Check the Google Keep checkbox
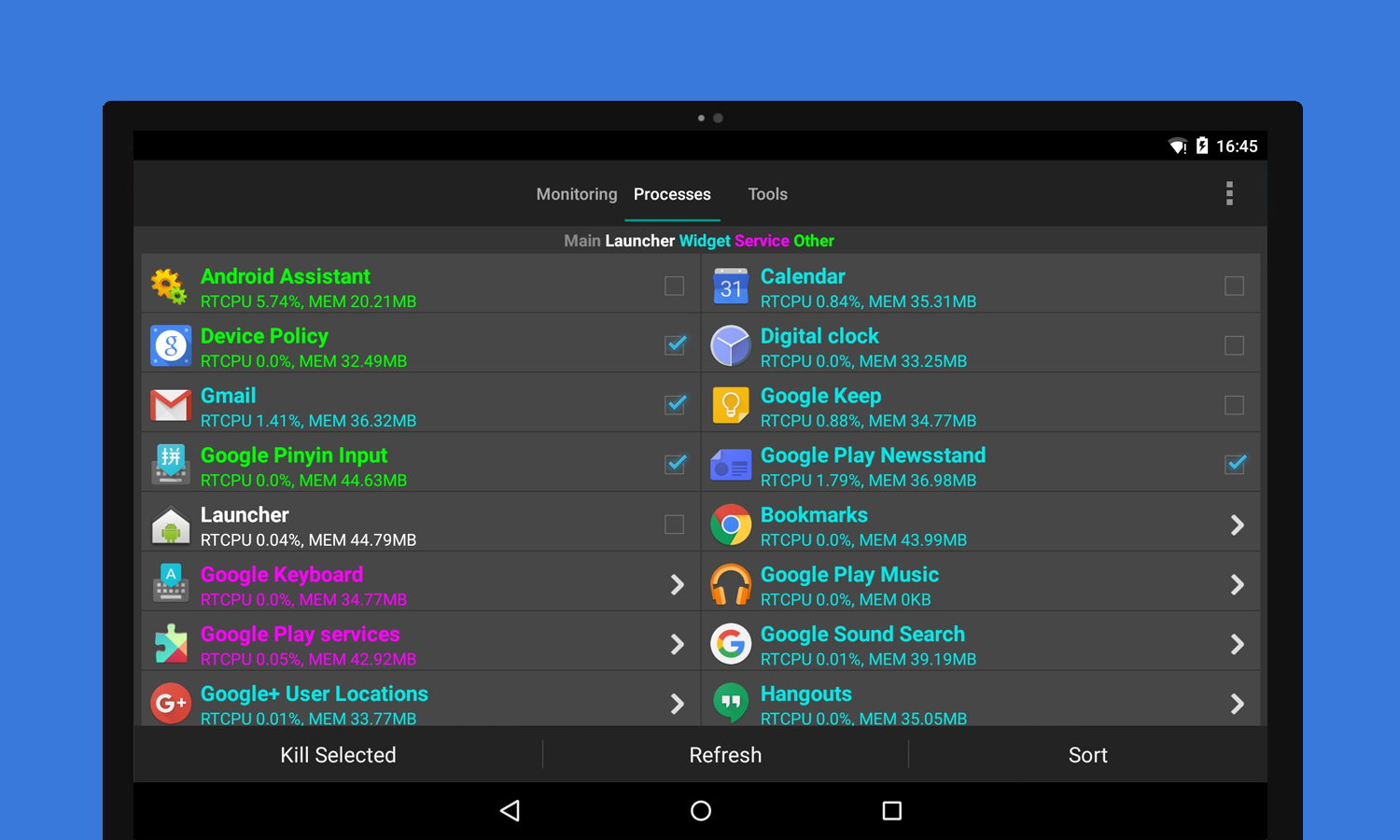This screenshot has width=1400, height=840. (1234, 405)
